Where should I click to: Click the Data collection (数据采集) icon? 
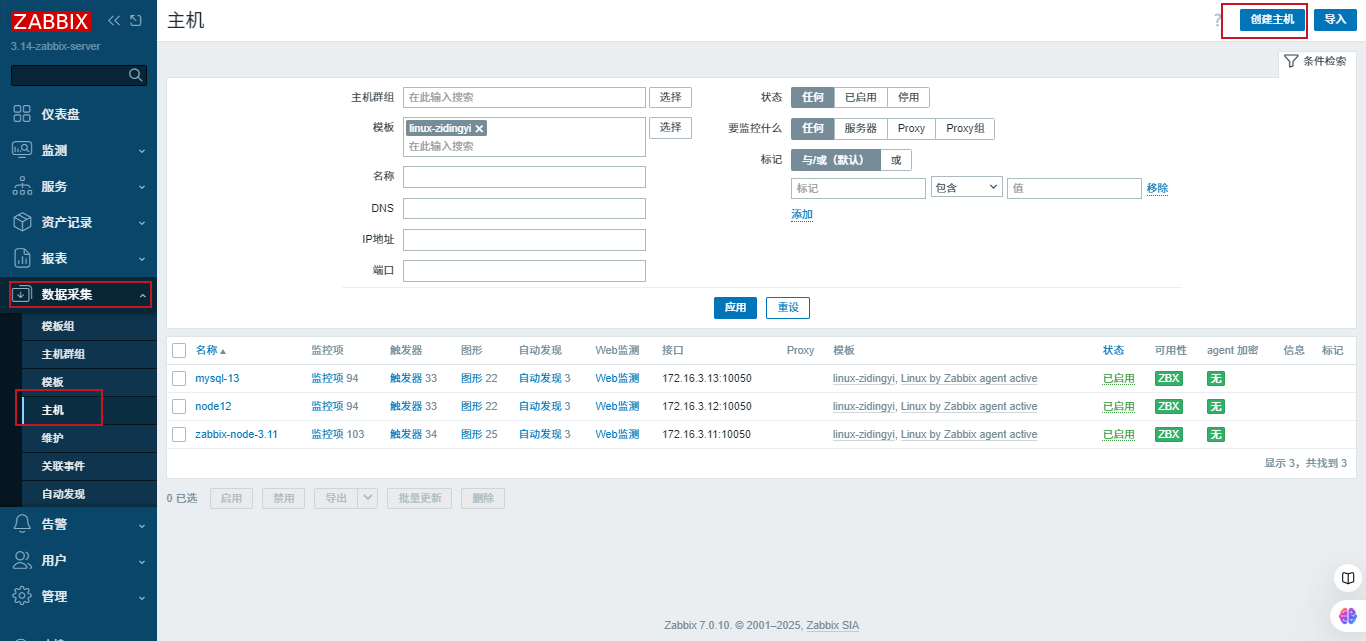[22, 294]
